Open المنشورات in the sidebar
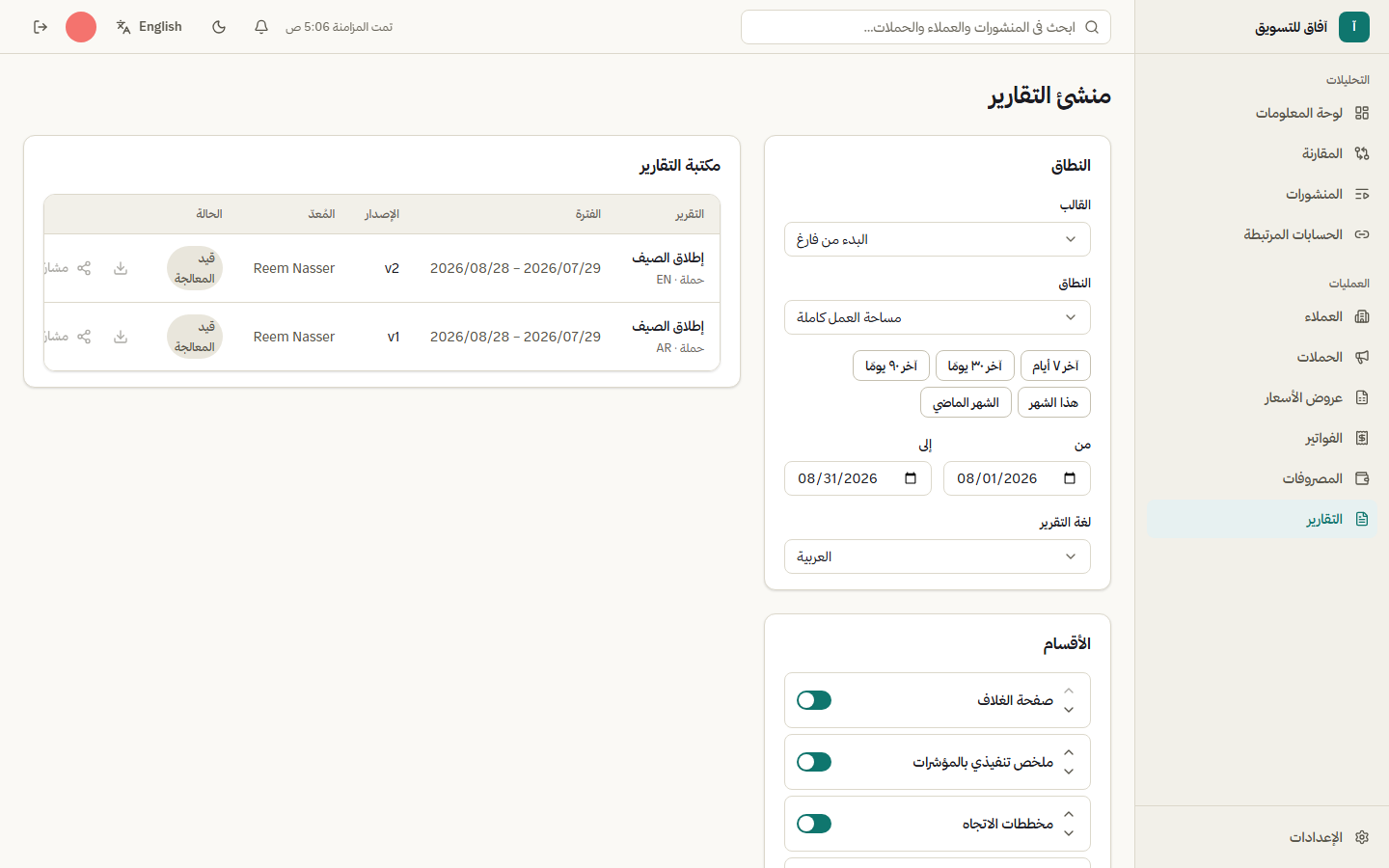 pos(1262,194)
